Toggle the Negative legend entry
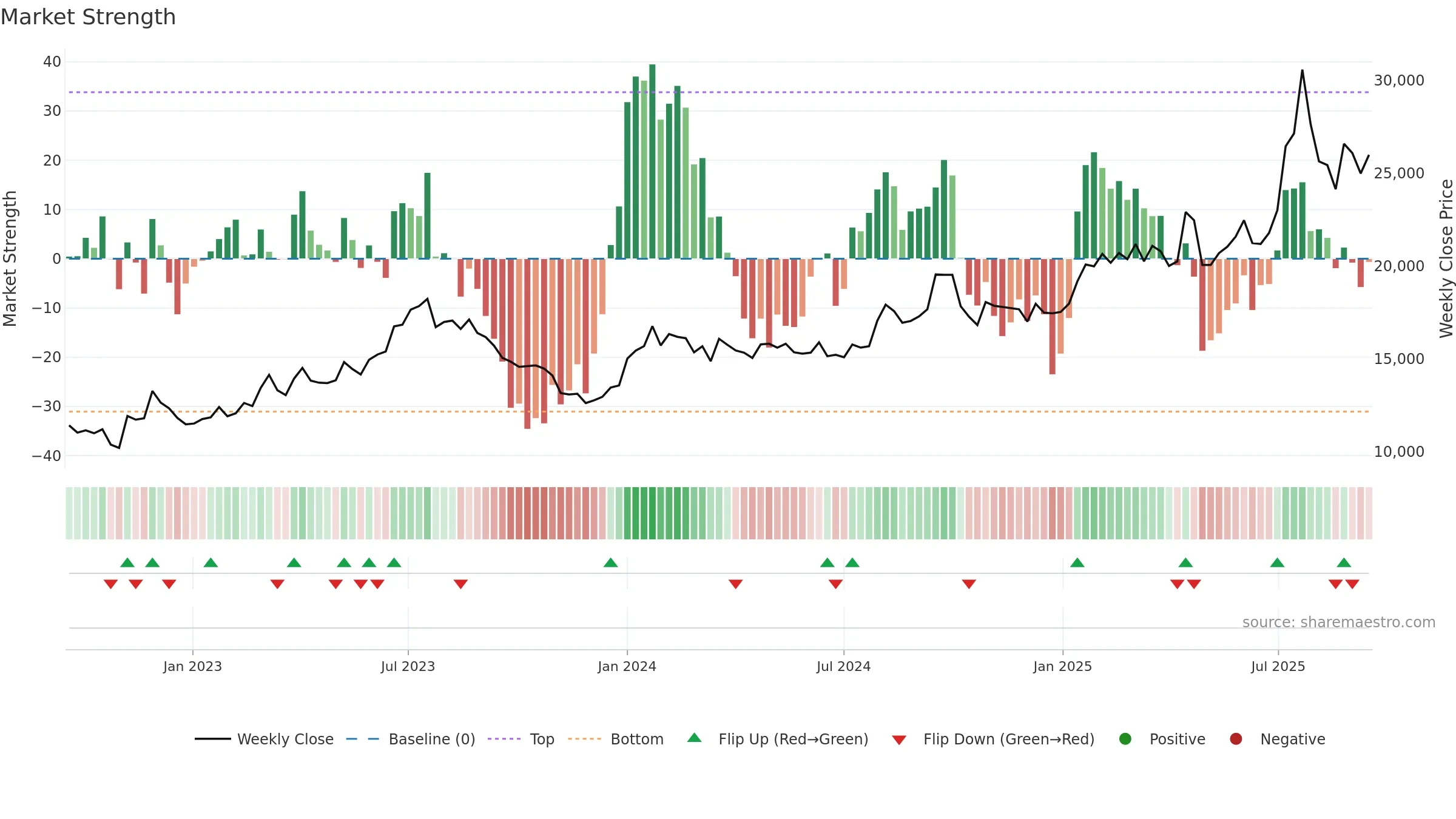The height and width of the screenshot is (819, 1456). pyautogui.click(x=1277, y=739)
